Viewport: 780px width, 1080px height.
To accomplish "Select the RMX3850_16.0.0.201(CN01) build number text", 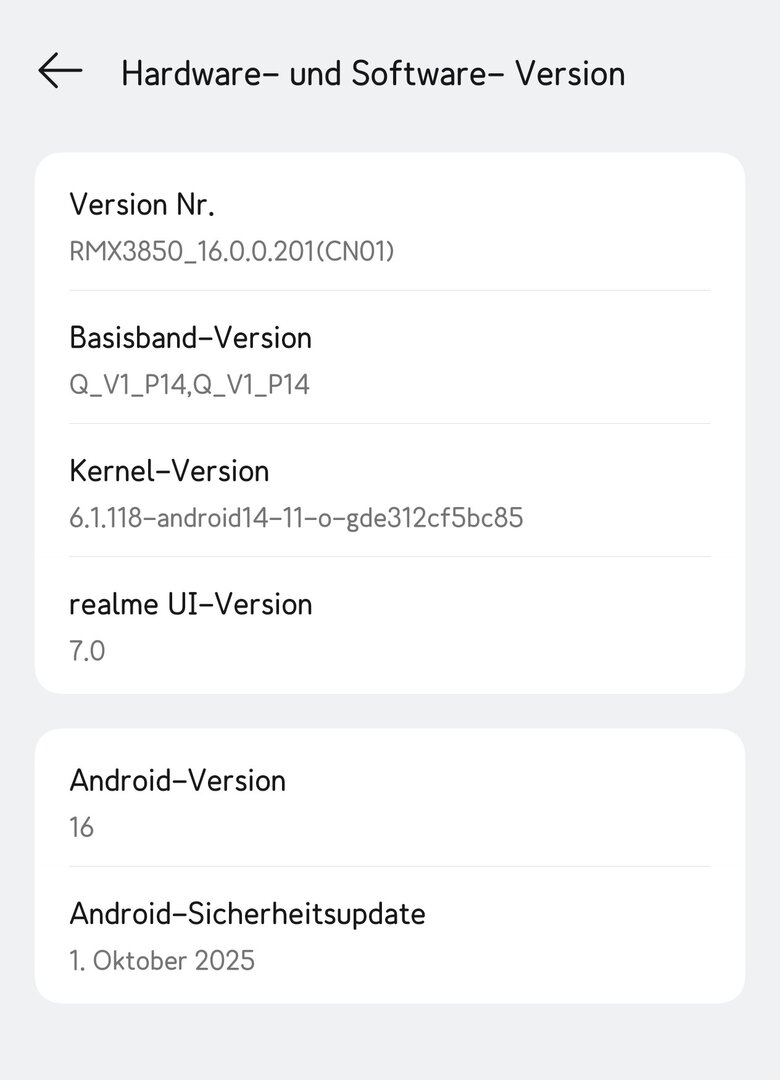I will point(232,251).
